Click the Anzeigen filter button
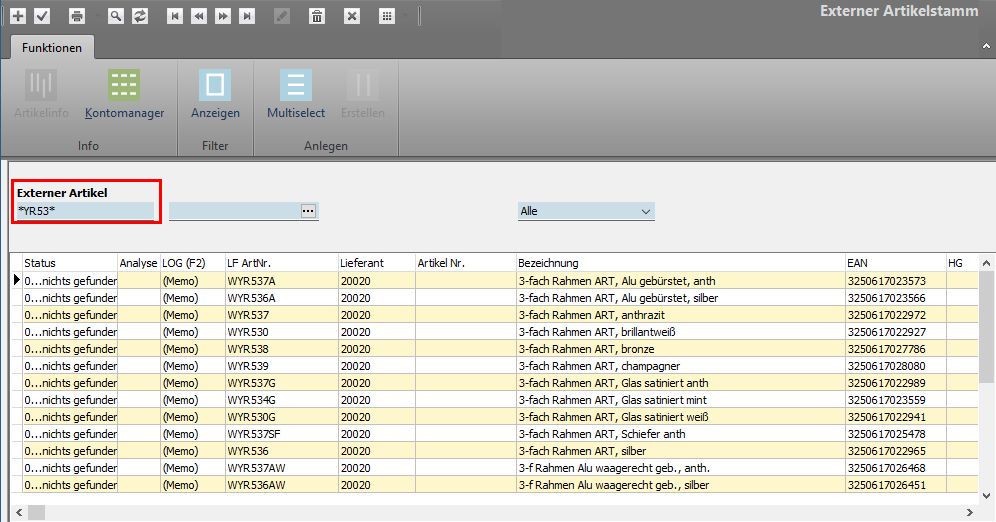This screenshot has width=996, height=522. click(x=215, y=95)
